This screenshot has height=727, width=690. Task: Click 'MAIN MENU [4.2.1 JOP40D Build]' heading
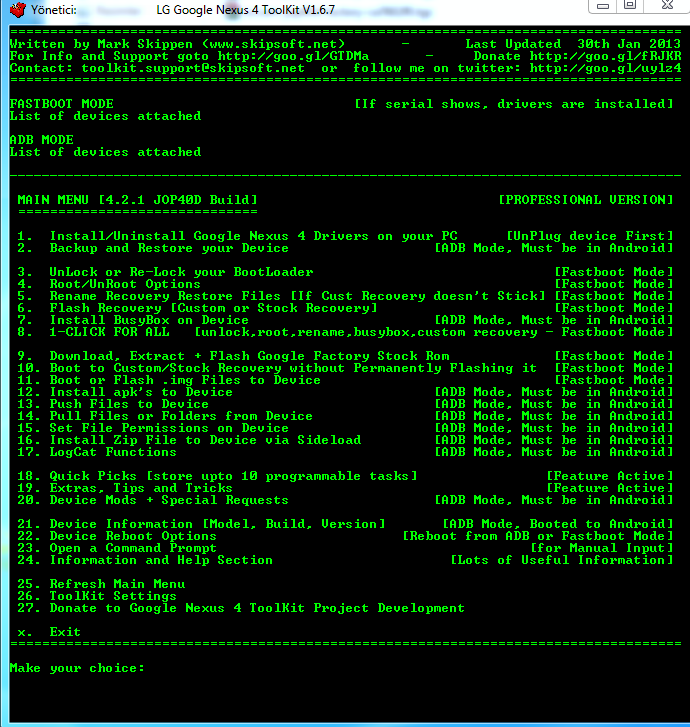click(x=137, y=200)
